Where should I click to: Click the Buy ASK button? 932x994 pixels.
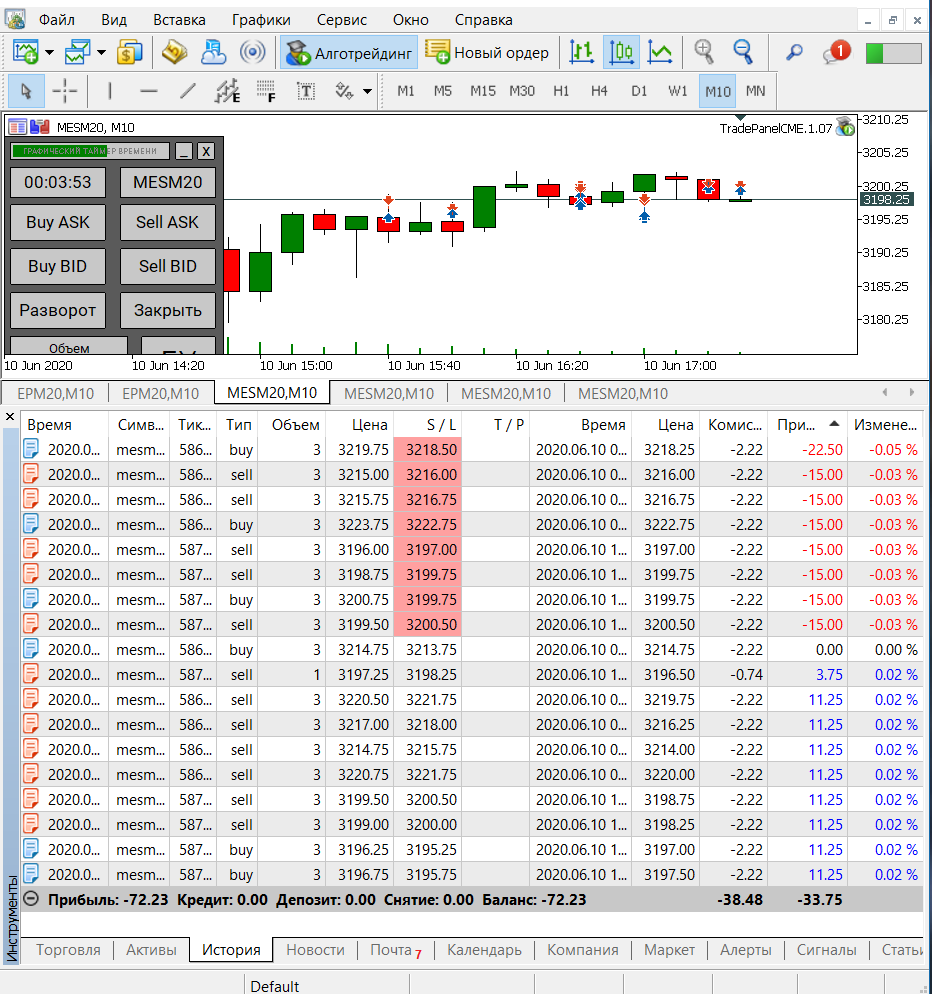pos(58,223)
